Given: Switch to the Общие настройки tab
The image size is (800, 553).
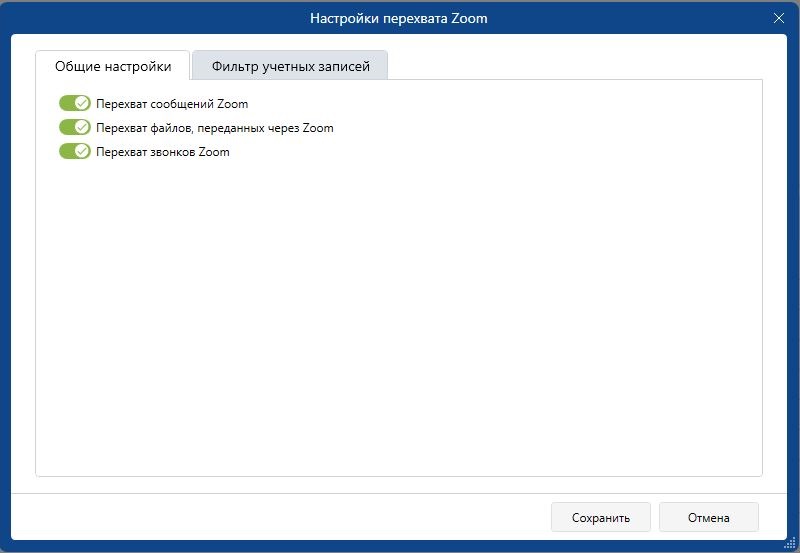Looking at the screenshot, I should [x=113, y=66].
